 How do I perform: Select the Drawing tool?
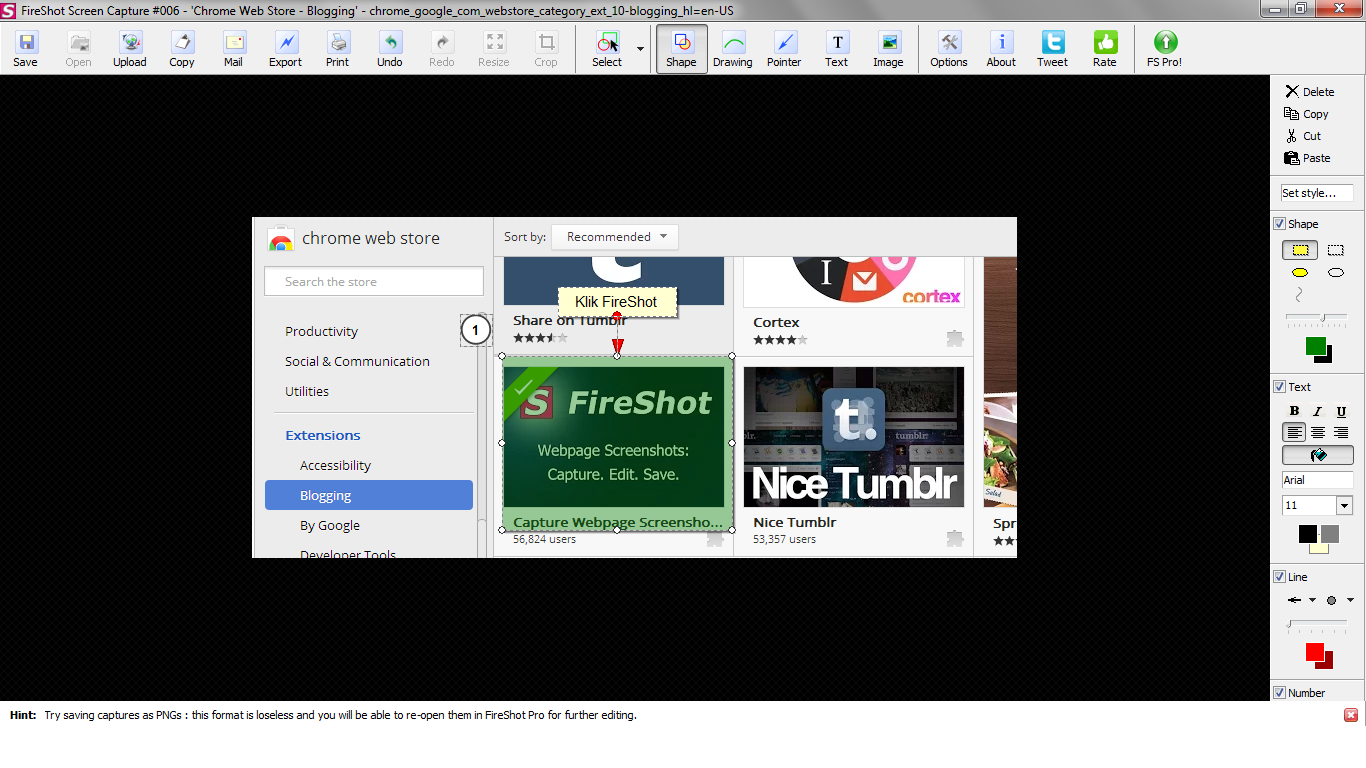click(733, 48)
